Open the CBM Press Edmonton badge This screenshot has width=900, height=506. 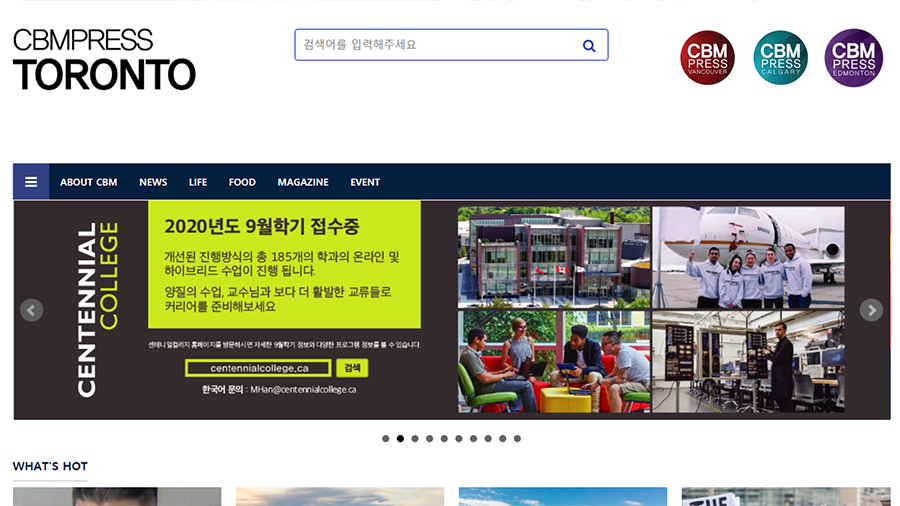click(x=853, y=58)
